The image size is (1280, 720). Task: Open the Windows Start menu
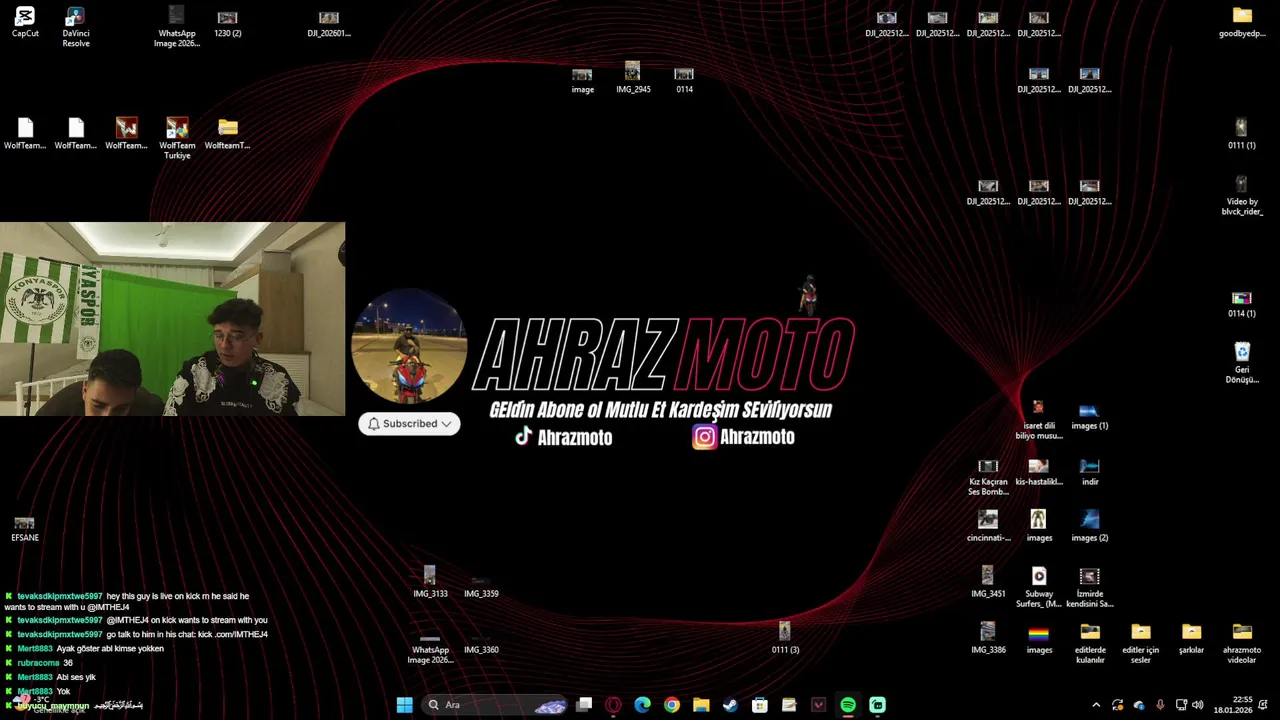[404, 705]
